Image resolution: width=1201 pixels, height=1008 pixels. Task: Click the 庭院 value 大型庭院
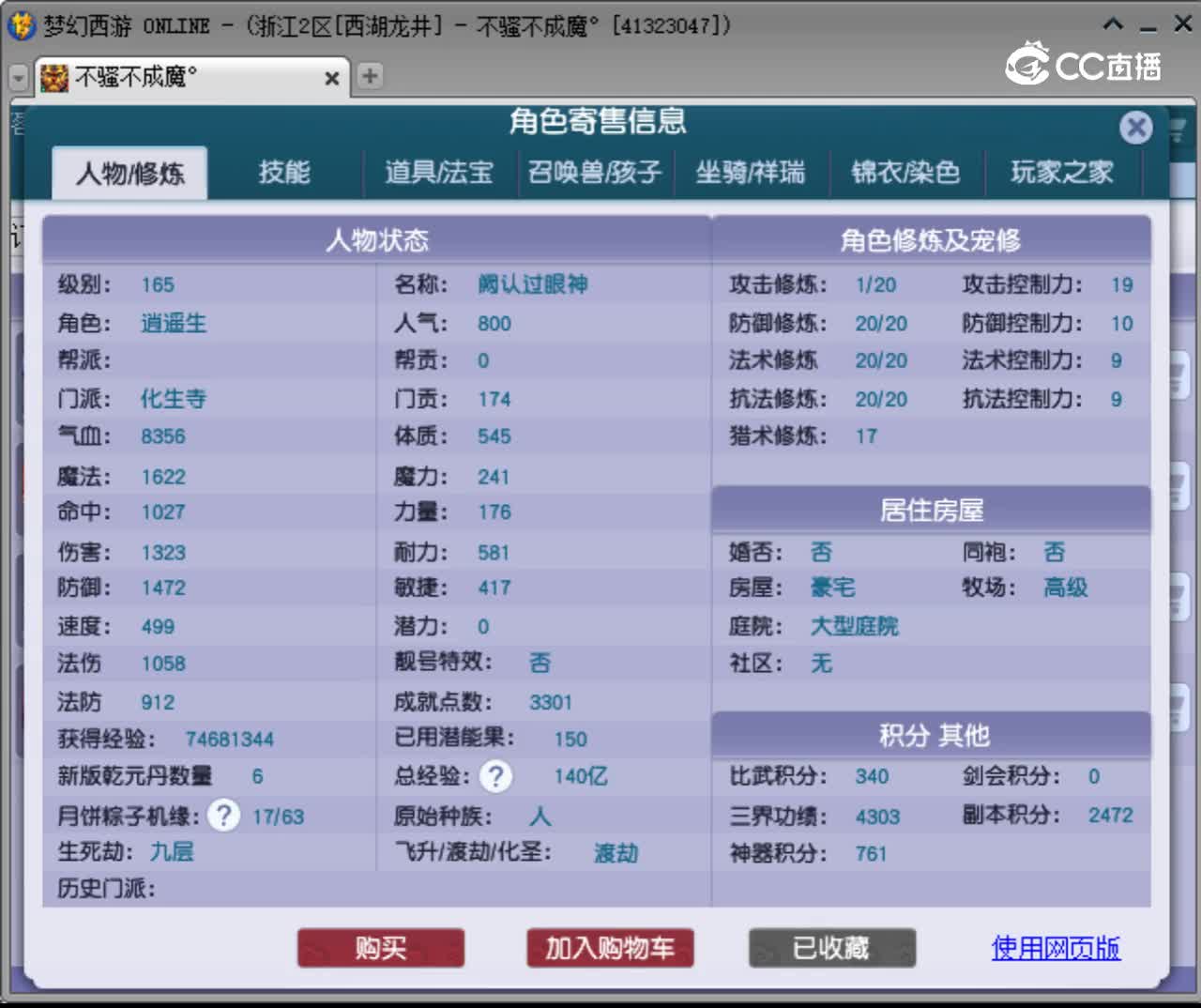pyautogui.click(x=855, y=626)
